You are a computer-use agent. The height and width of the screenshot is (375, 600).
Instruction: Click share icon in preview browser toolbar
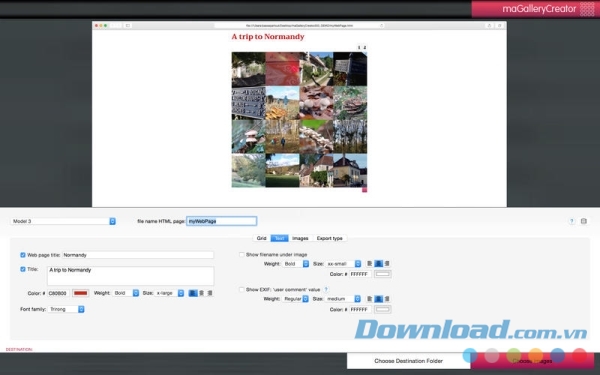point(489,26)
